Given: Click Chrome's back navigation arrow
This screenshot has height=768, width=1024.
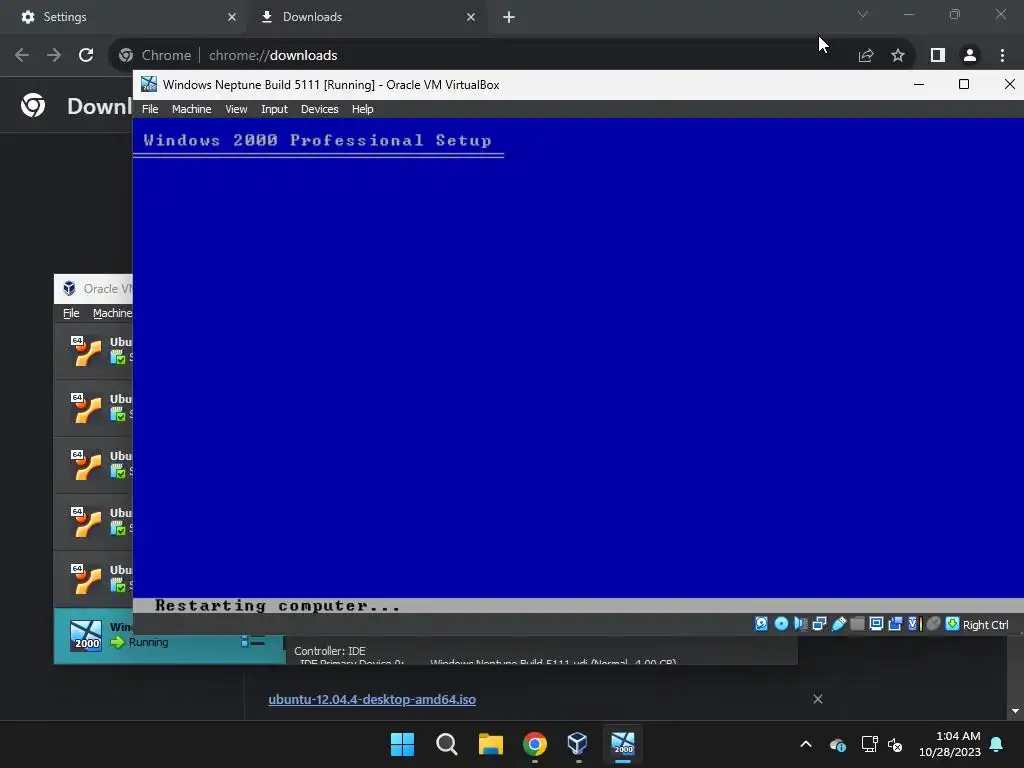Looking at the screenshot, I should pos(22,55).
